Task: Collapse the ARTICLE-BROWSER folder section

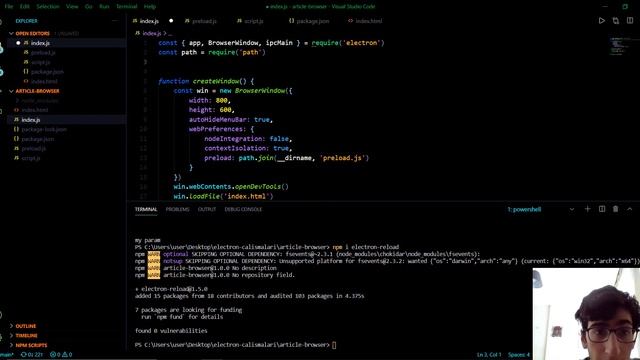Action: [37, 91]
